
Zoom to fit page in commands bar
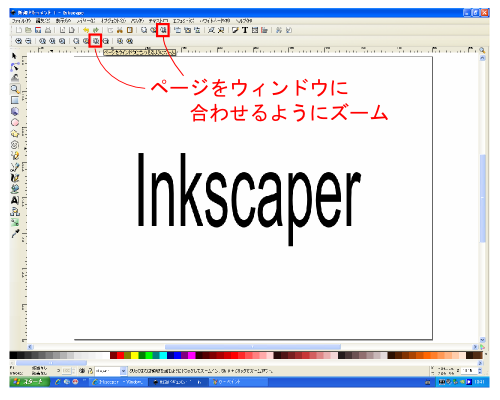(163, 30)
